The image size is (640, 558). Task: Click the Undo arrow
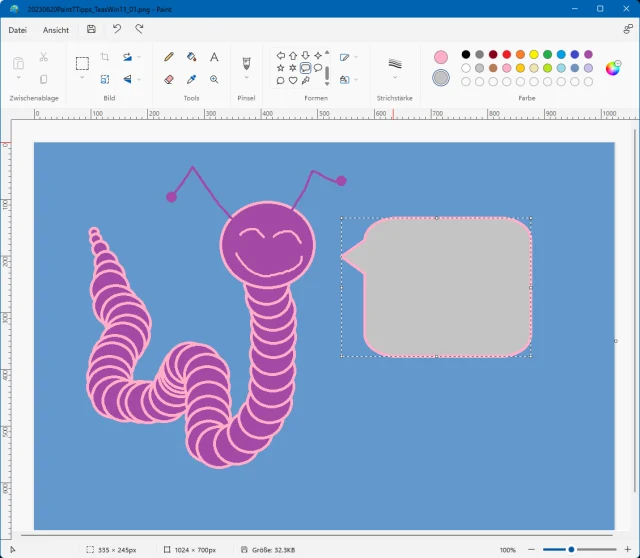click(x=117, y=30)
